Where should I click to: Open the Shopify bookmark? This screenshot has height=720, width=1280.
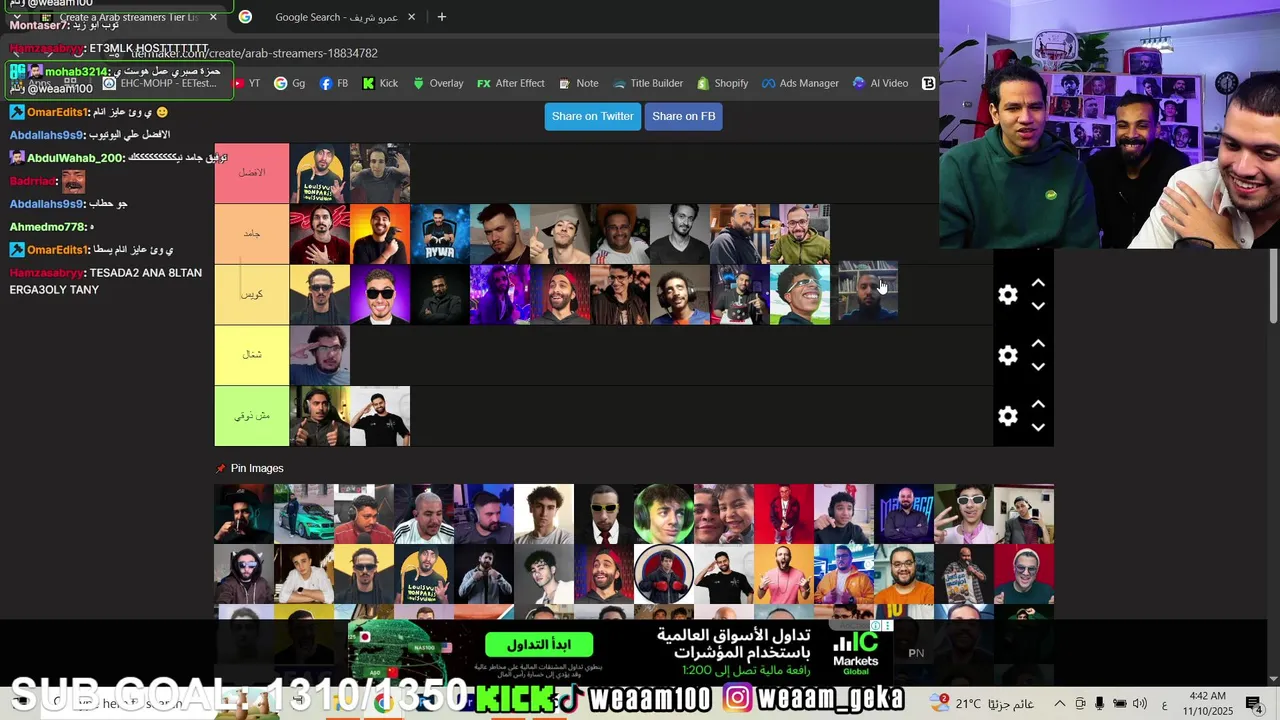pos(722,83)
